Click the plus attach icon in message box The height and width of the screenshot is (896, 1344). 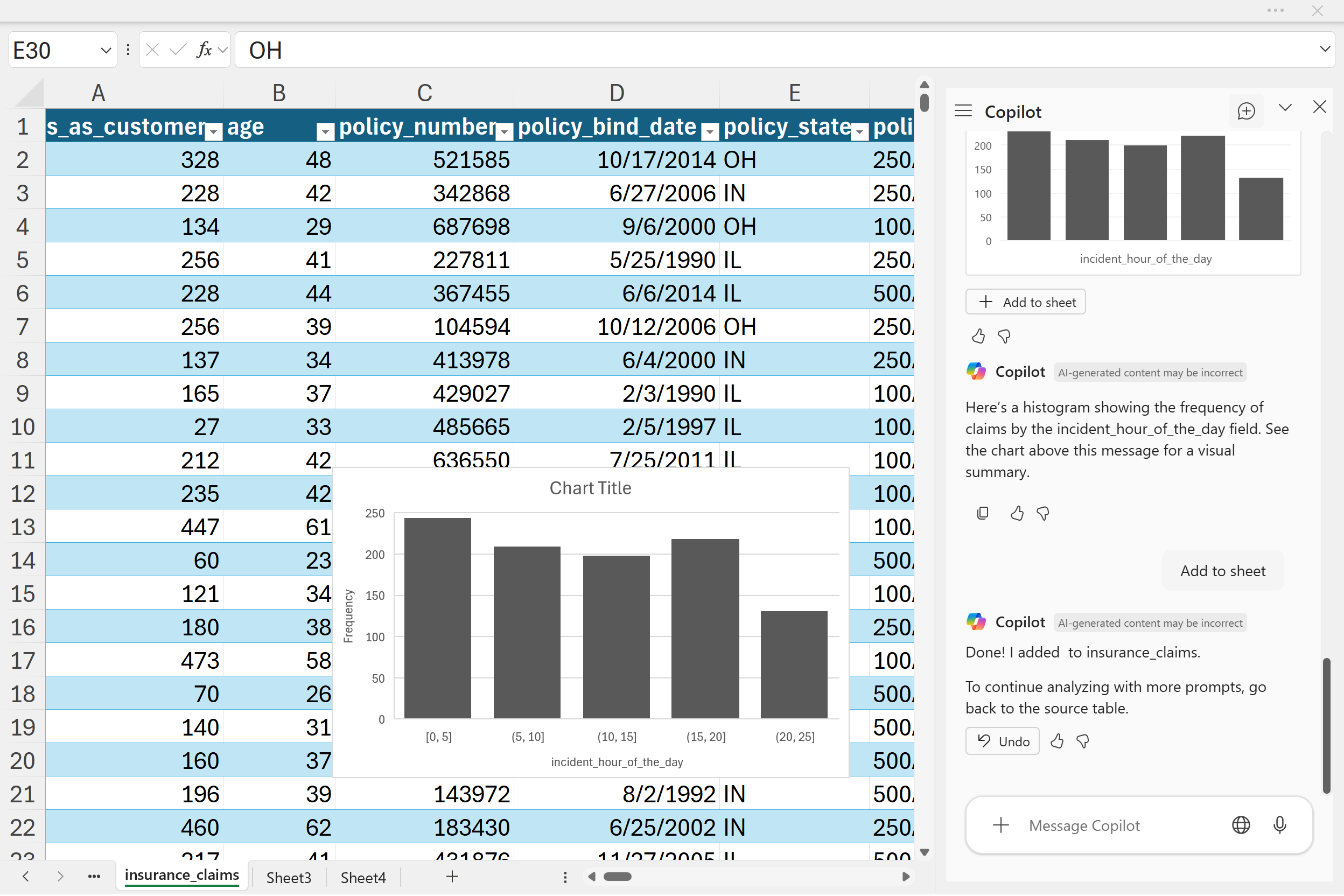pos(1000,825)
